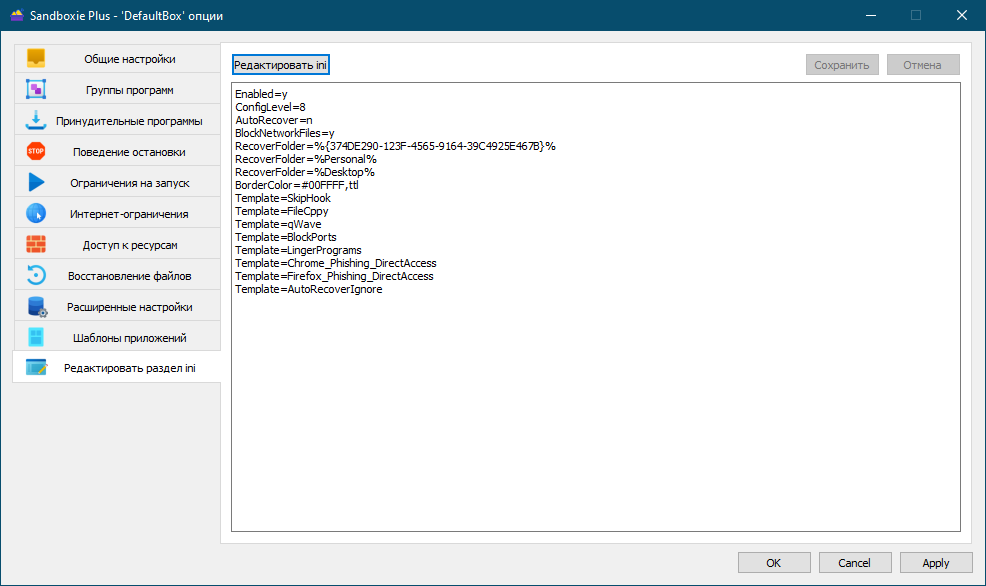
Task: Click the AutoRecover=n line
Action: click(x=274, y=120)
